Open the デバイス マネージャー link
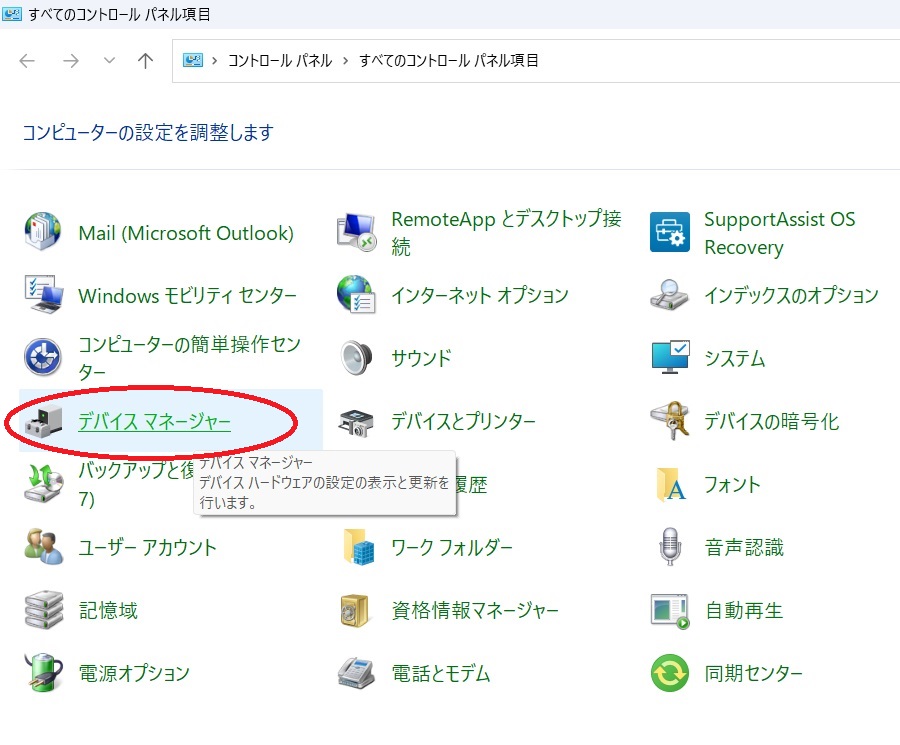This screenshot has height=745, width=900. [154, 421]
